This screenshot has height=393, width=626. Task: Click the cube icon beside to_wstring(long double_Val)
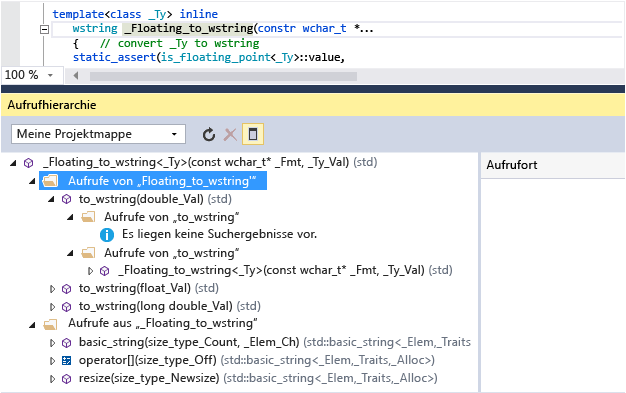pos(67,307)
